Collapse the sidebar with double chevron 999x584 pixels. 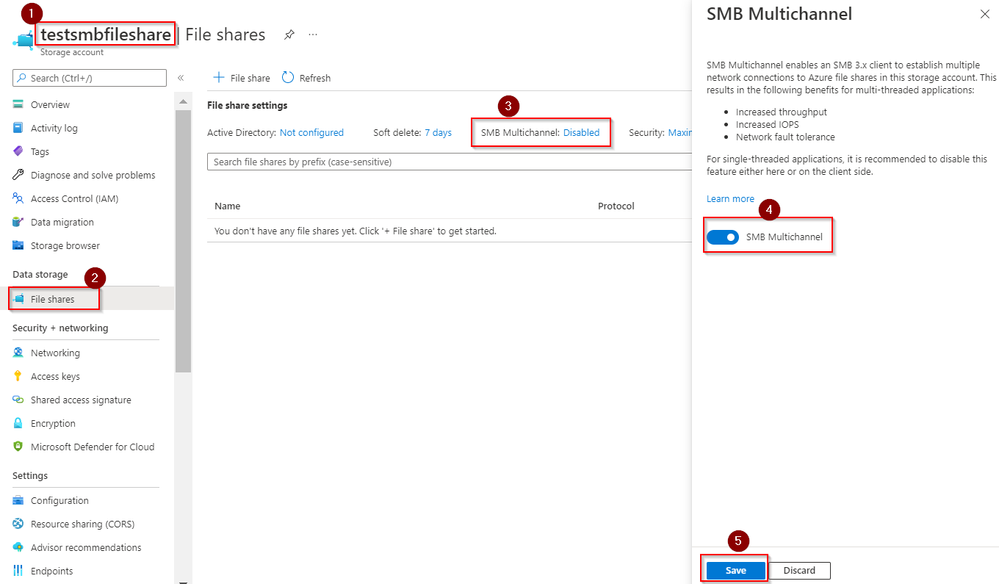(x=181, y=78)
